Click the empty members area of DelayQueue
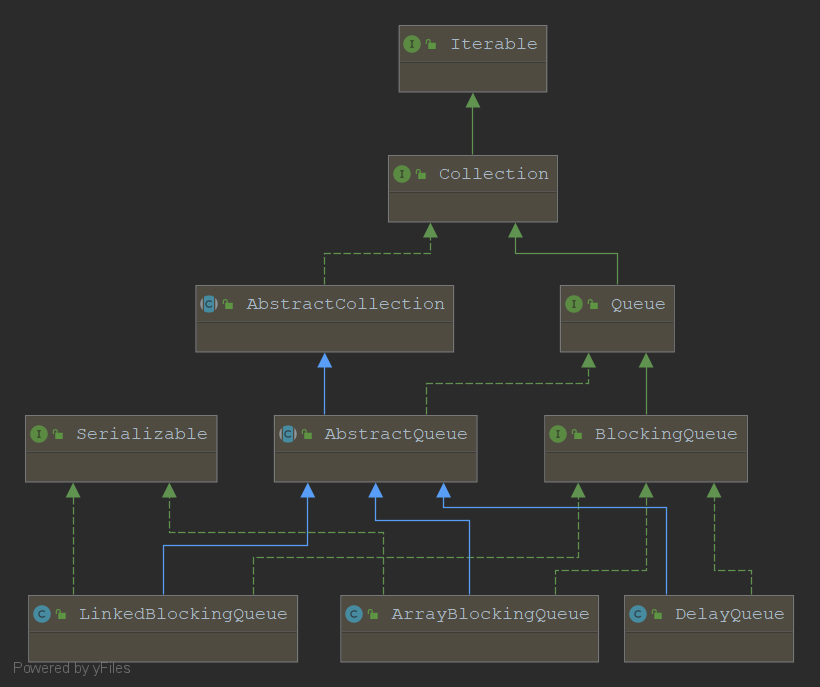Viewport: 820px width, 687px height. (709, 647)
